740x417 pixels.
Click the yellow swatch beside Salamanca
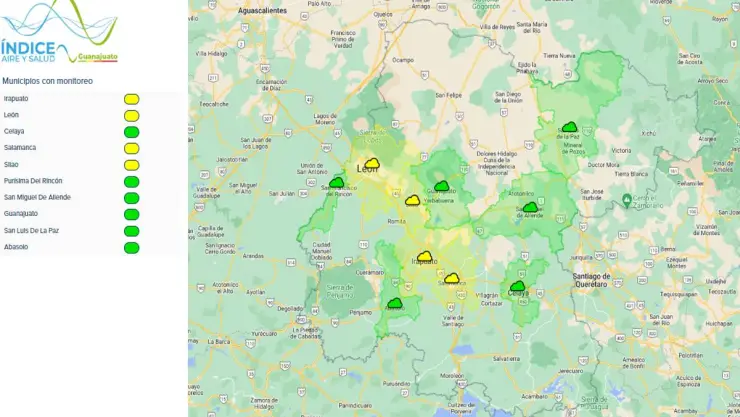132,149
